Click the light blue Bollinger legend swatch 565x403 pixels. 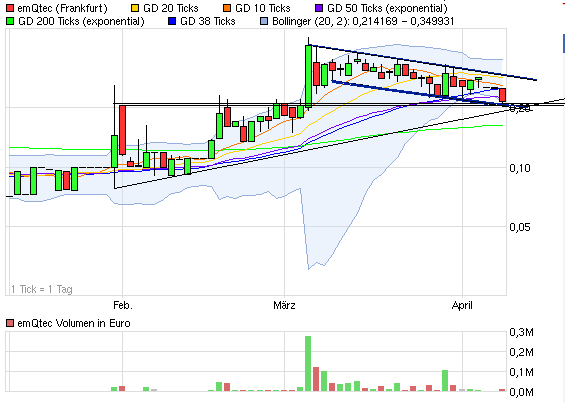point(264,21)
